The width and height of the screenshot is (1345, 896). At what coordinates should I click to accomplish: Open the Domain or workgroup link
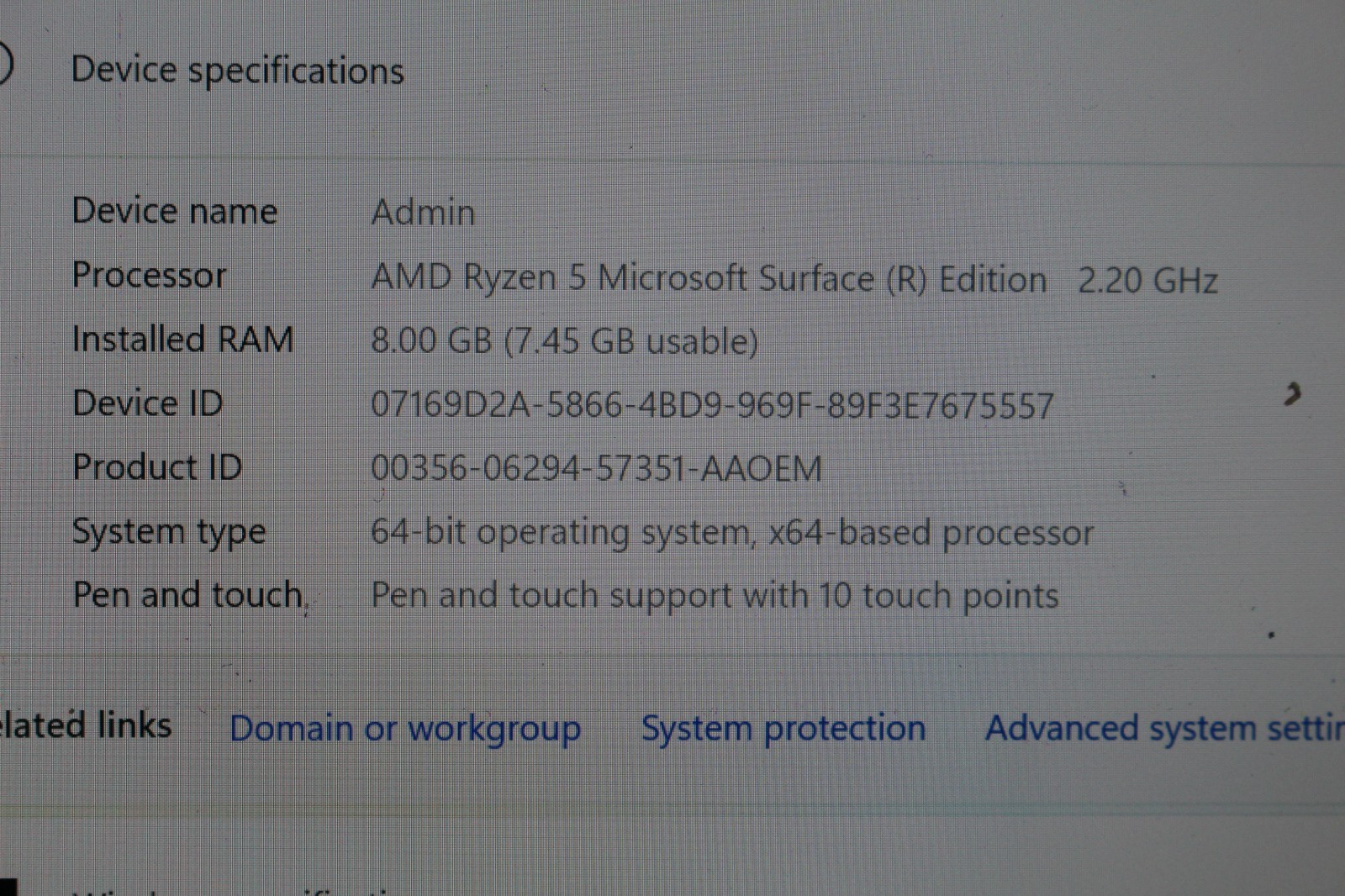pyautogui.click(x=405, y=729)
